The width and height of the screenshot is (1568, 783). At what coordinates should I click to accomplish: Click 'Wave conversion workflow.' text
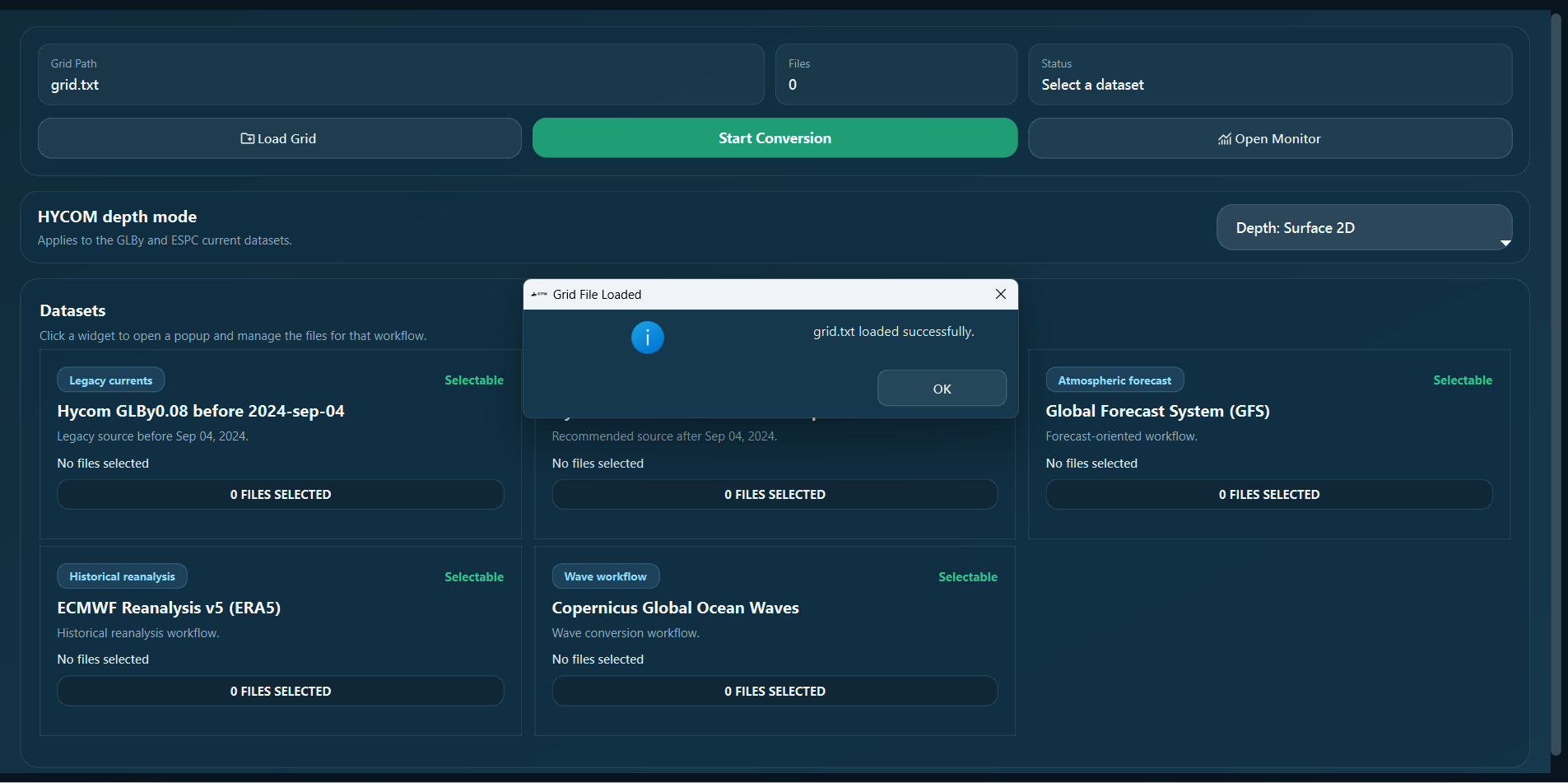tap(626, 633)
